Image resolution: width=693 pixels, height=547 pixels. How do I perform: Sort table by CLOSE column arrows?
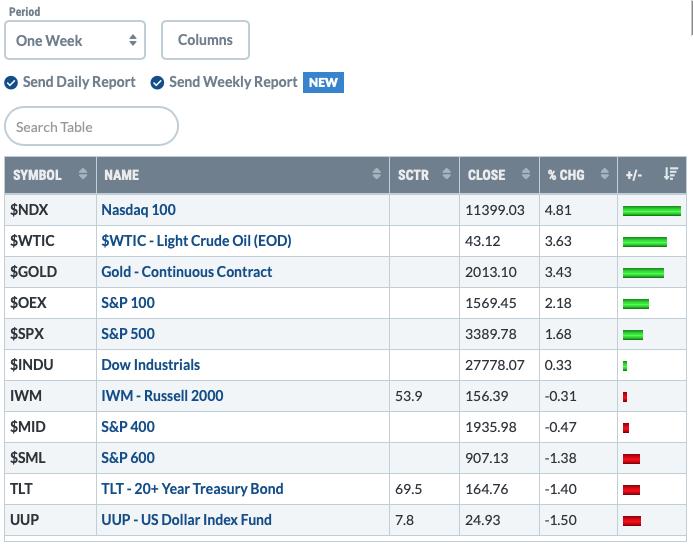point(525,174)
